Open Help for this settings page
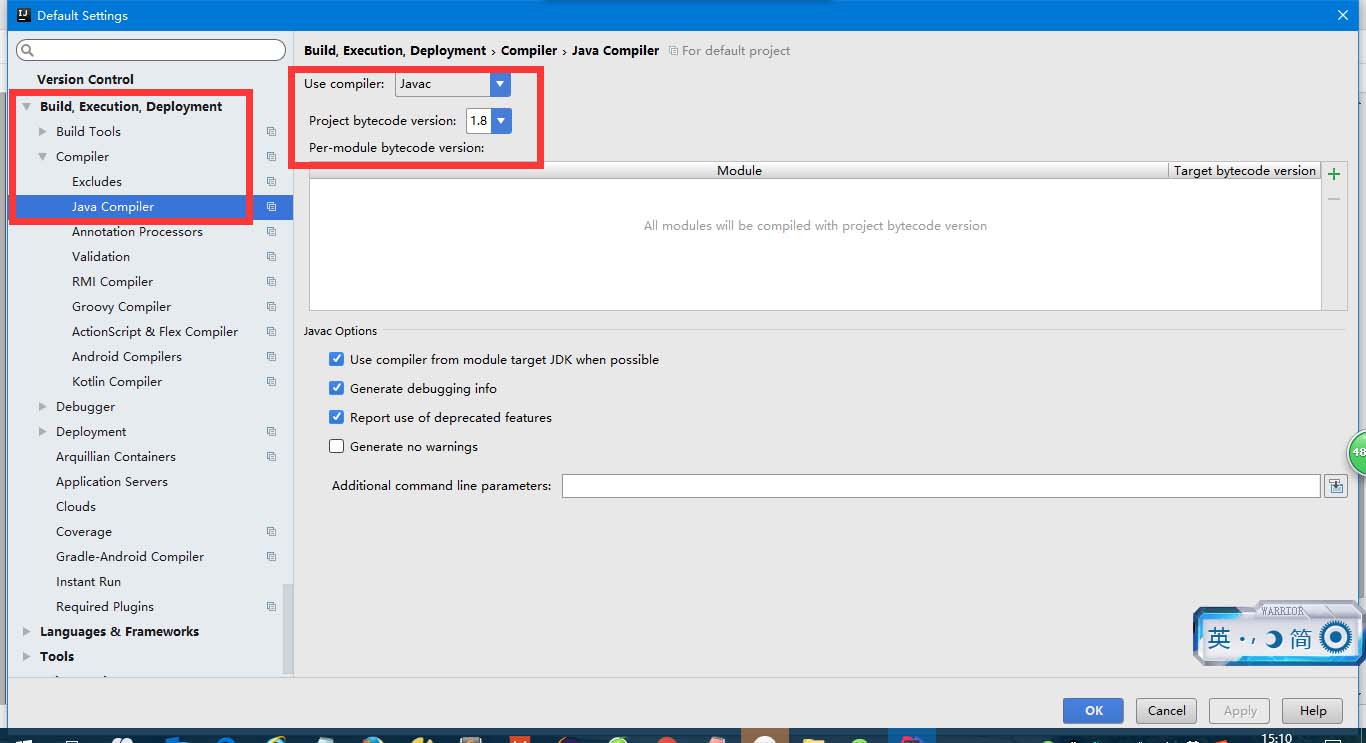Screen dimensions: 1366x743 1313,711
